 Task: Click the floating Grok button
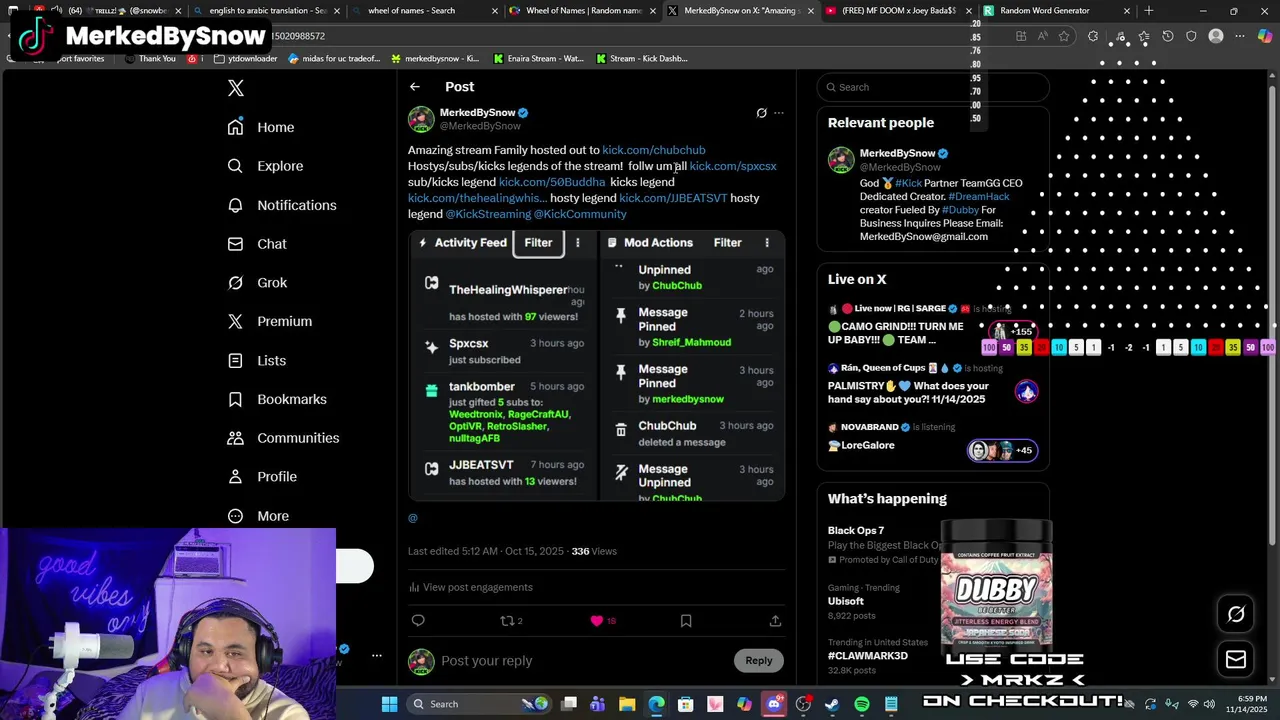pyautogui.click(x=1236, y=615)
